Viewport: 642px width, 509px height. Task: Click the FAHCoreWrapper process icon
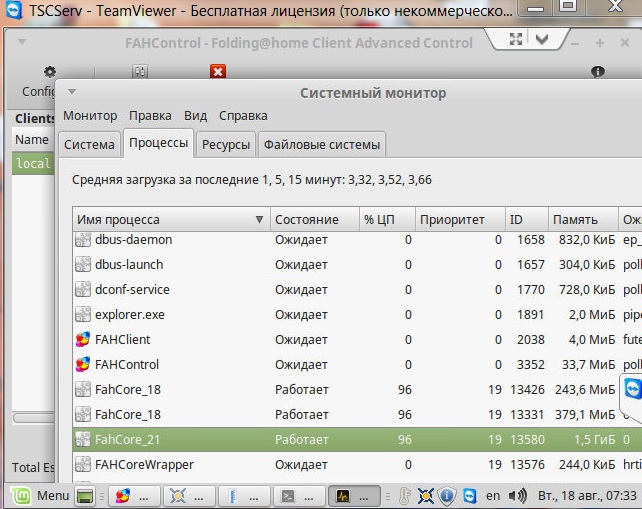(83, 464)
